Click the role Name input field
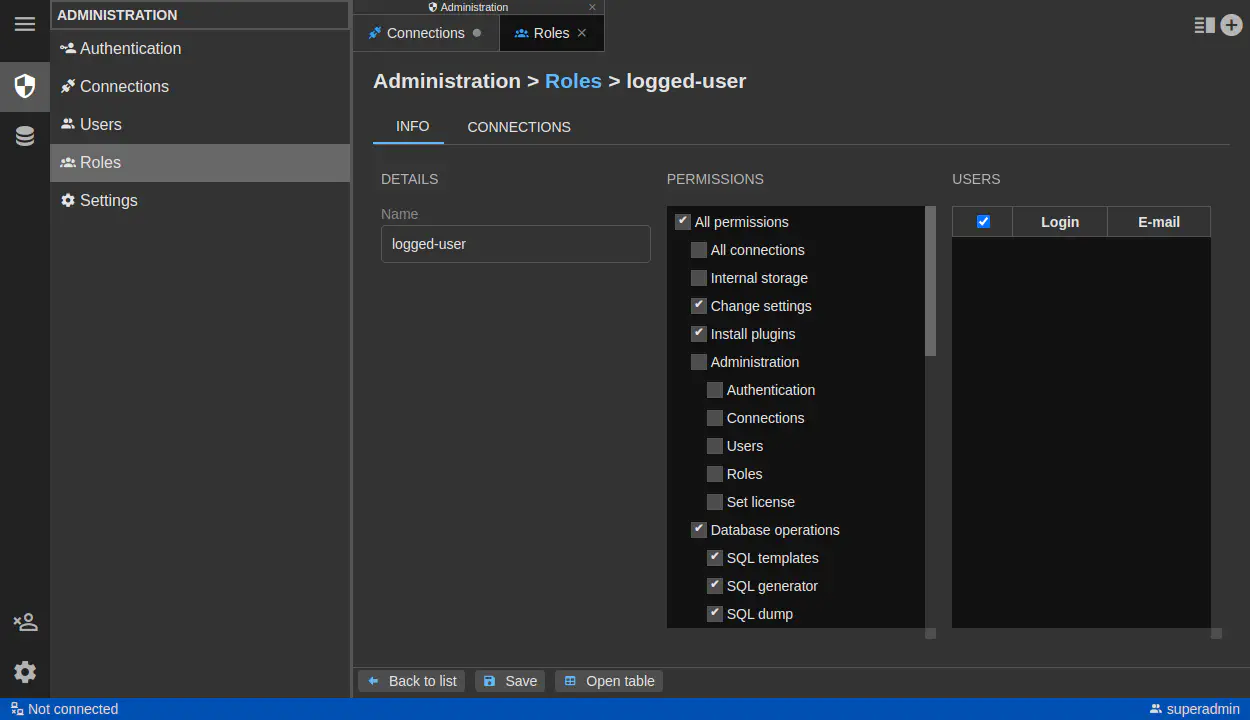The height and width of the screenshot is (720, 1250). tap(516, 244)
